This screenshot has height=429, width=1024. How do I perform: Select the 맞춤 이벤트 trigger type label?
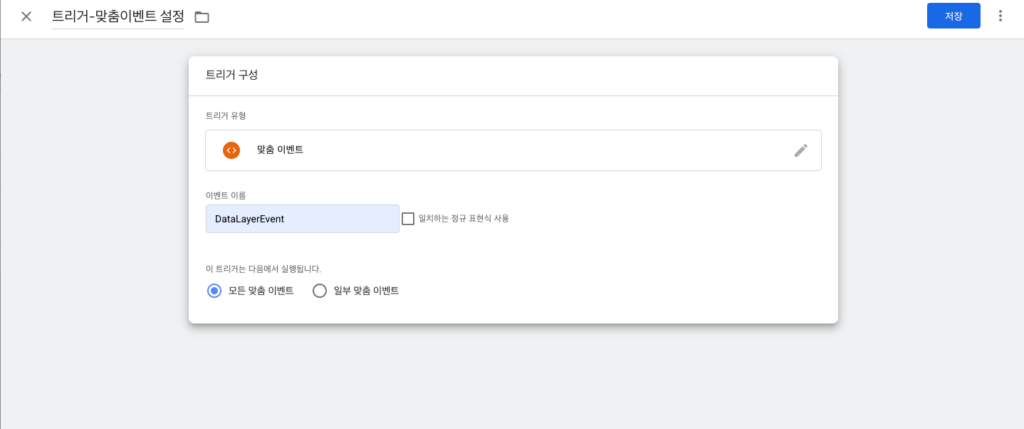coord(280,150)
